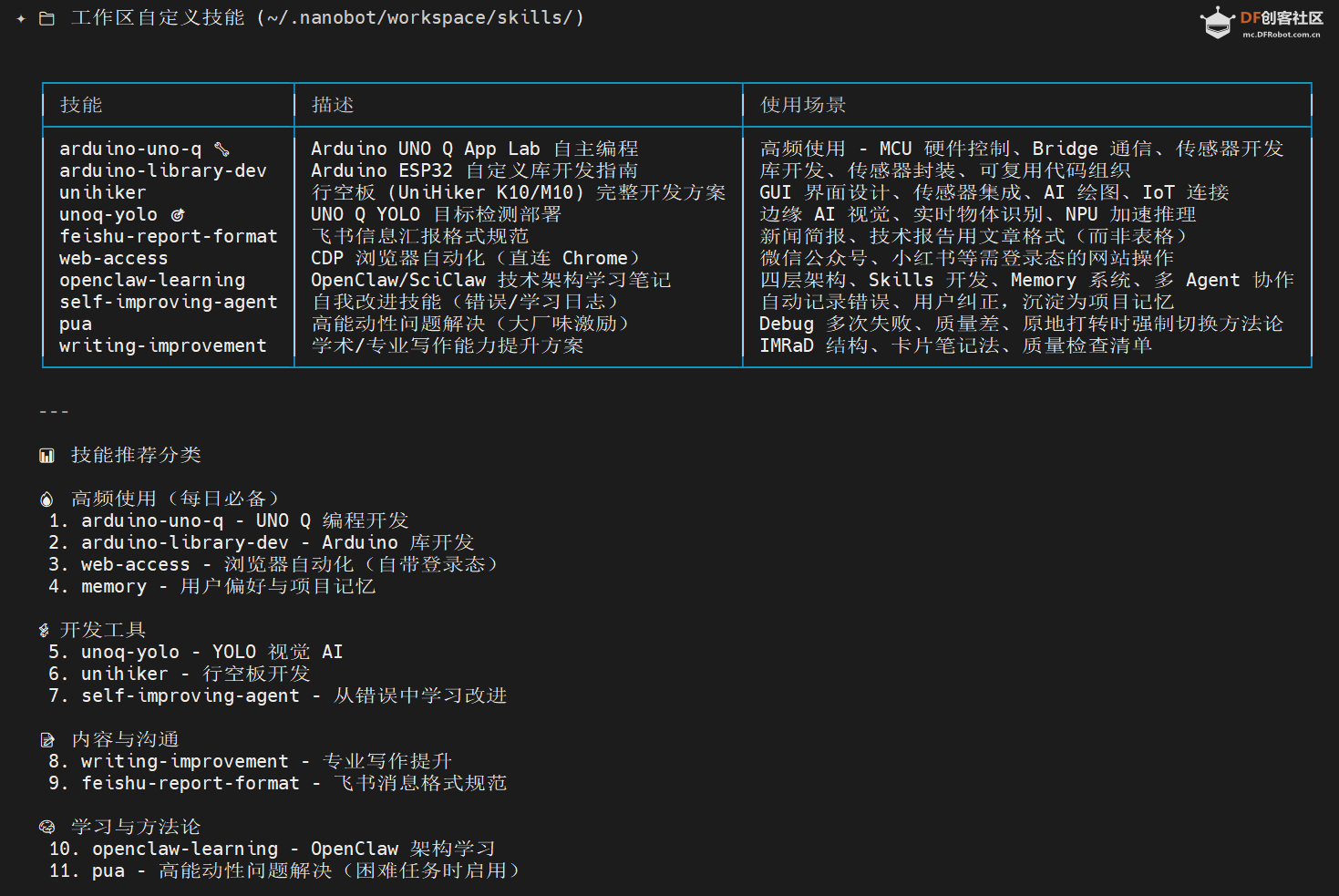Click the folder icon before the title
This screenshot has height=896, width=1339.
tap(46, 15)
